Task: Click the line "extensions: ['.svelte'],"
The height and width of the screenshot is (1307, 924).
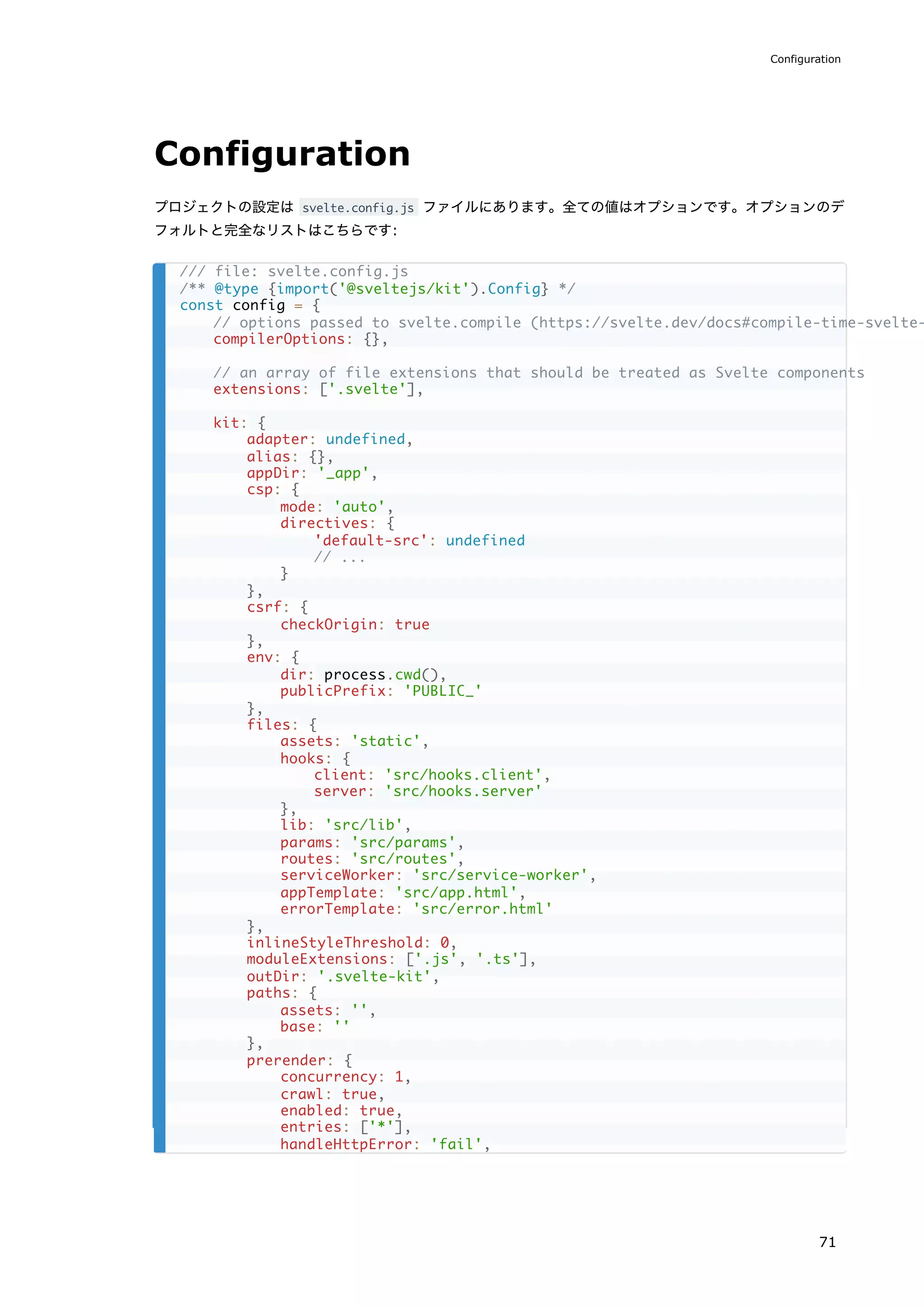Action: 318,389
